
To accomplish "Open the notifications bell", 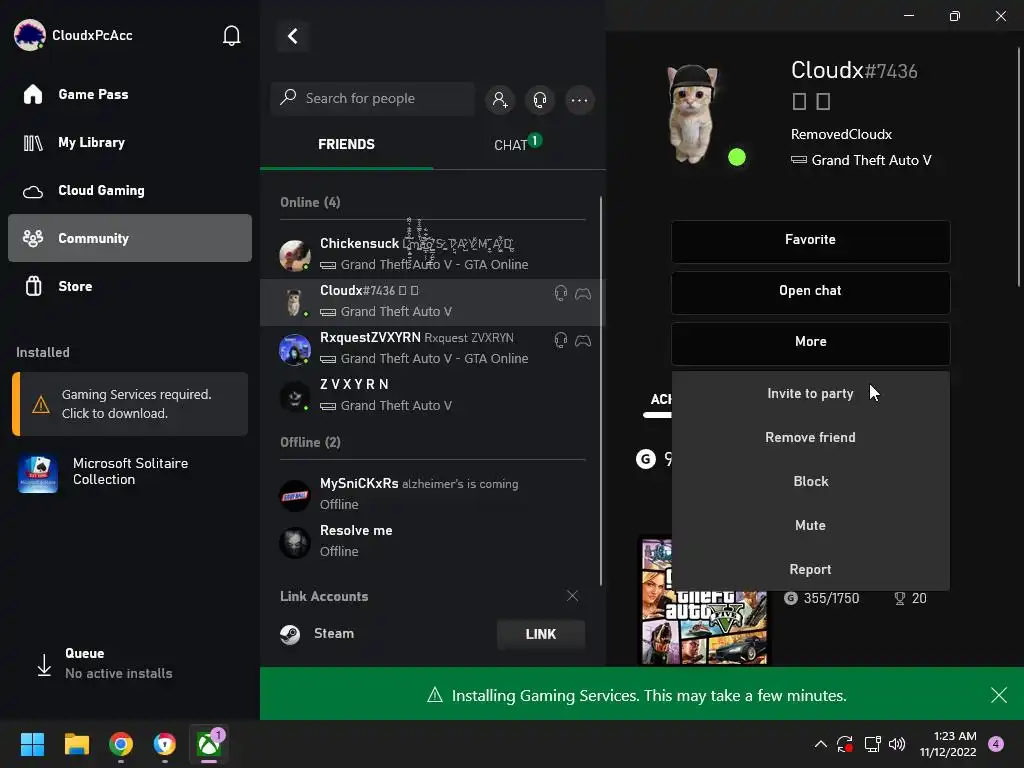I will (x=231, y=35).
